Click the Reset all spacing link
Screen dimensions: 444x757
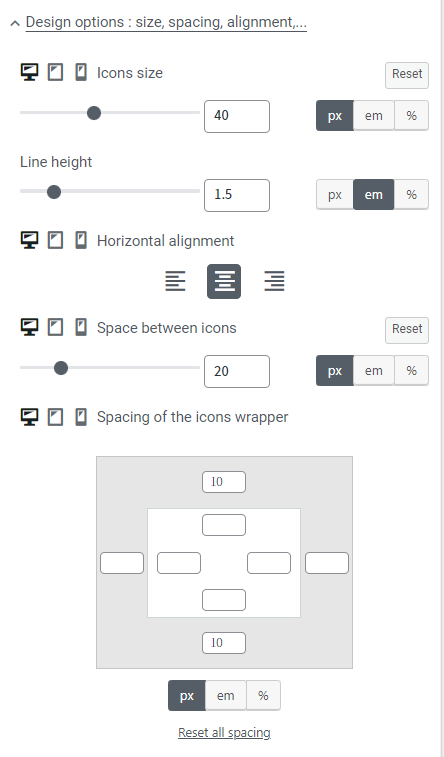pyautogui.click(x=224, y=732)
